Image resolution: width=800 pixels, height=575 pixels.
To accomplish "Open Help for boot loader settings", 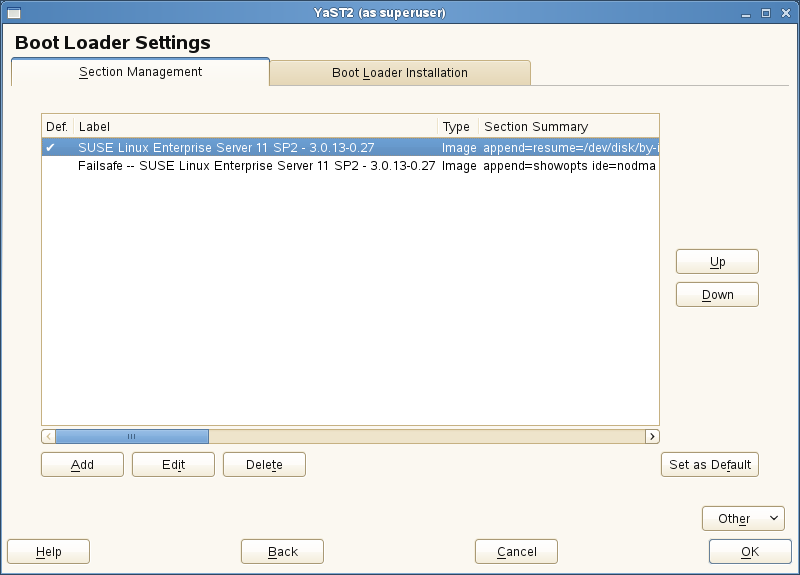I will point(48,552).
